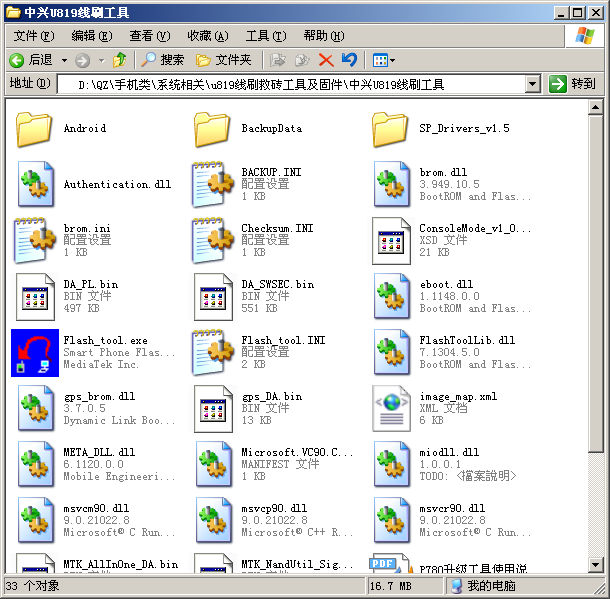Open the BackupData folder icon
Screen dimensions: 610x599
(212, 129)
